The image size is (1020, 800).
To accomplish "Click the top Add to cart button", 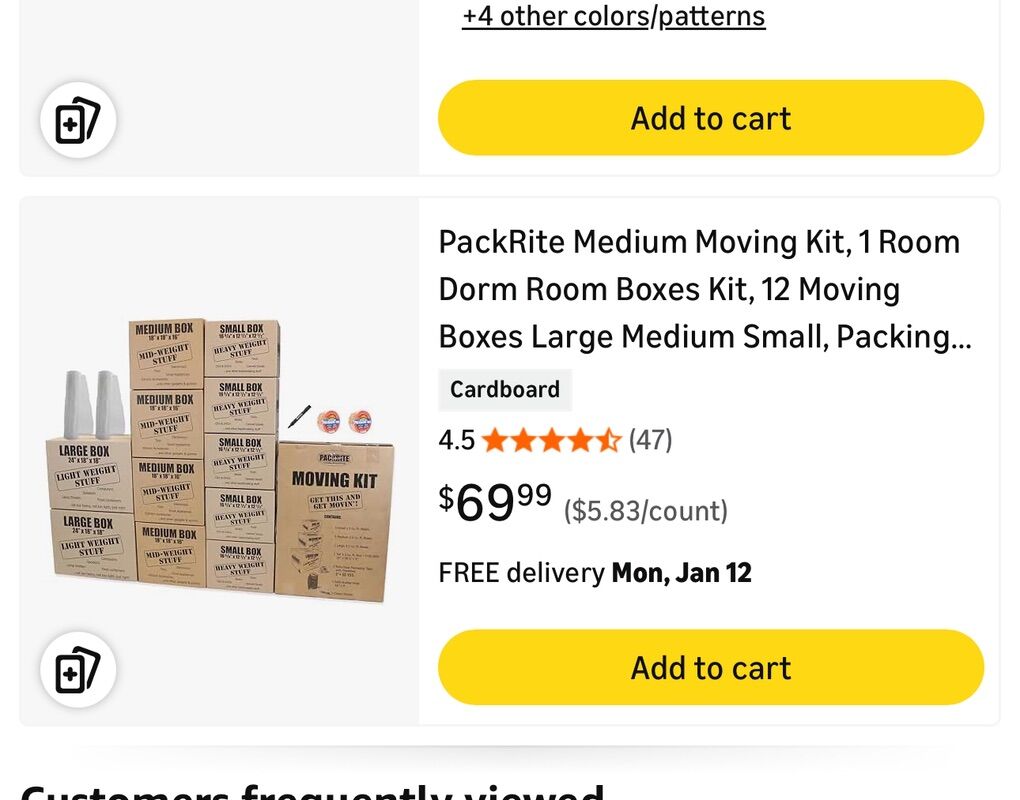I will point(710,118).
